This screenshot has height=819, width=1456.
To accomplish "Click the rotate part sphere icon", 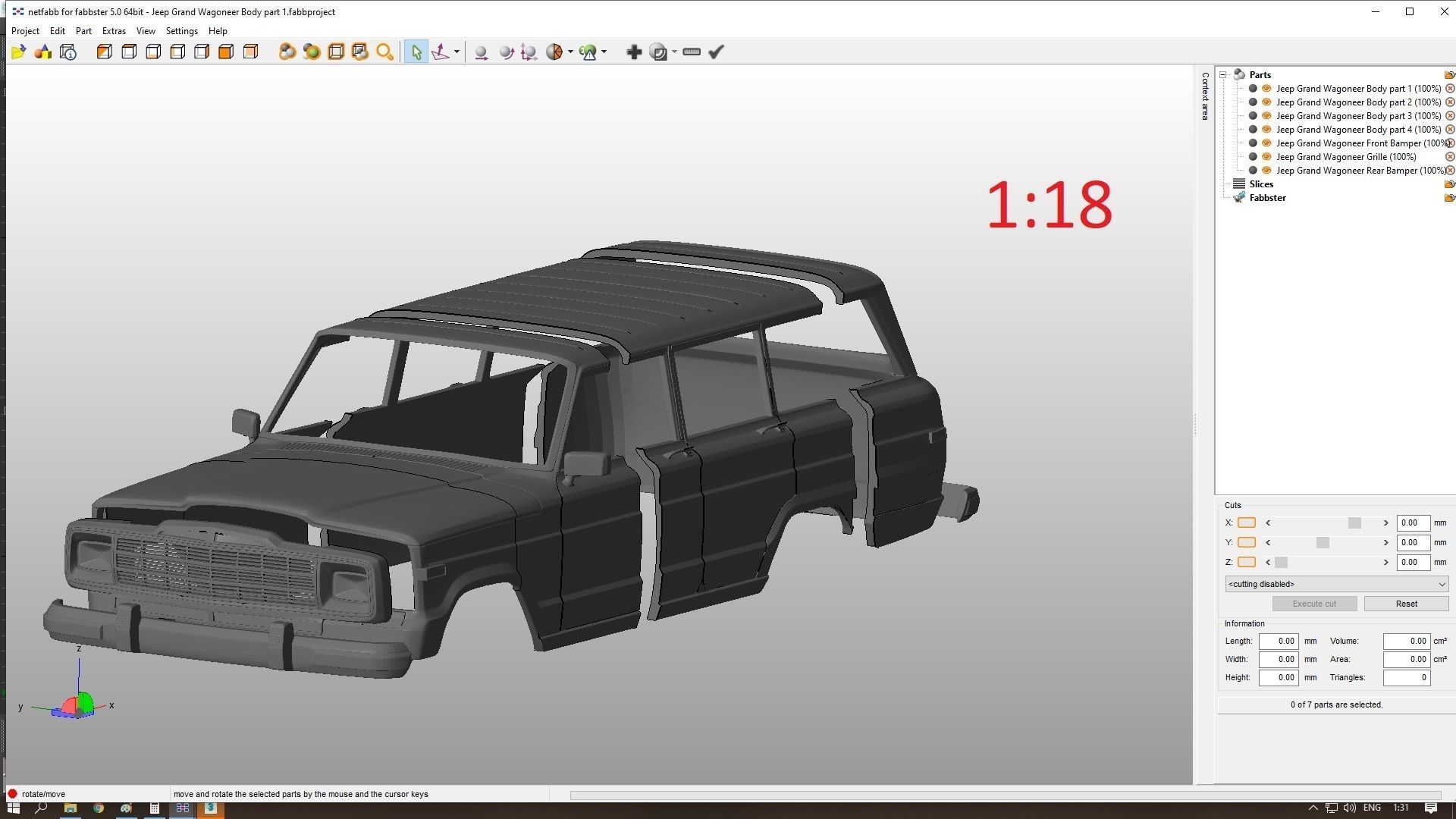I will [x=506, y=52].
